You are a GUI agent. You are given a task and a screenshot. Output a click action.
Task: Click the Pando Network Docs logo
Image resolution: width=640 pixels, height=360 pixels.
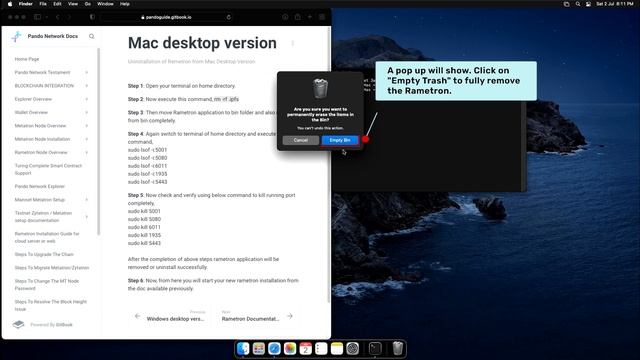click(16, 36)
